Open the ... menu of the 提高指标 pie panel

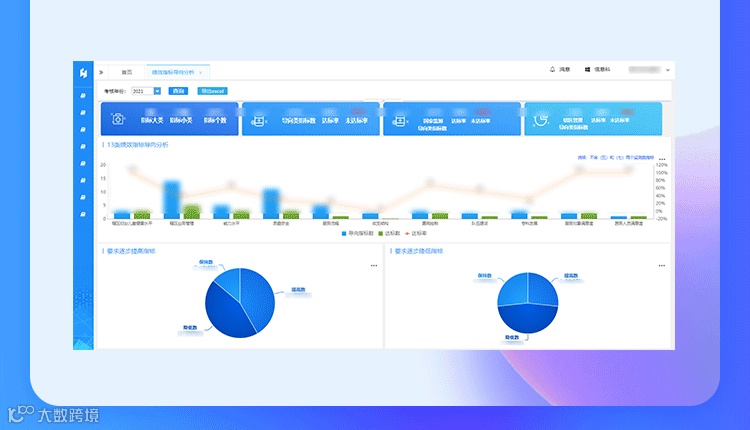click(x=374, y=265)
